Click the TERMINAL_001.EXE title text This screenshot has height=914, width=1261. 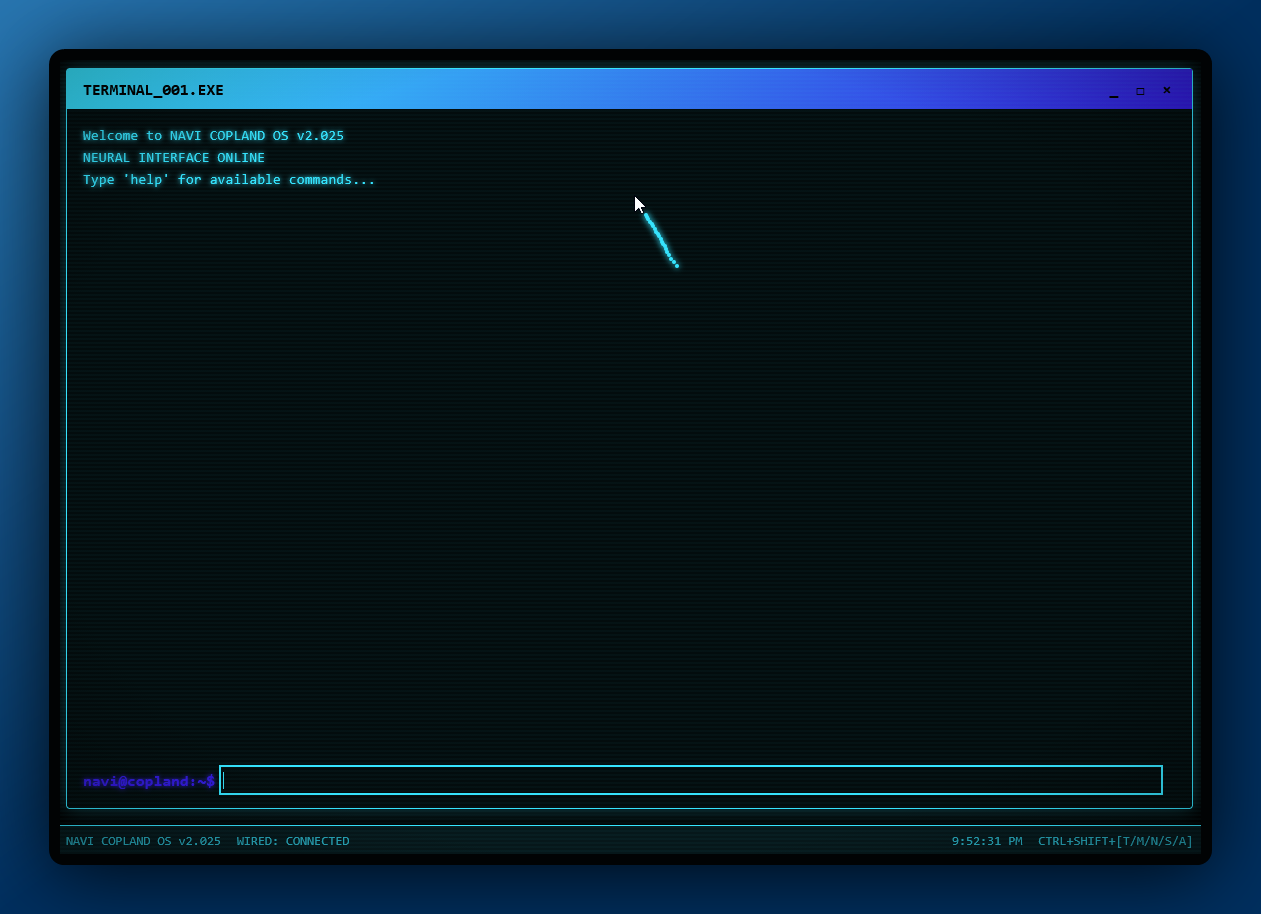click(153, 90)
